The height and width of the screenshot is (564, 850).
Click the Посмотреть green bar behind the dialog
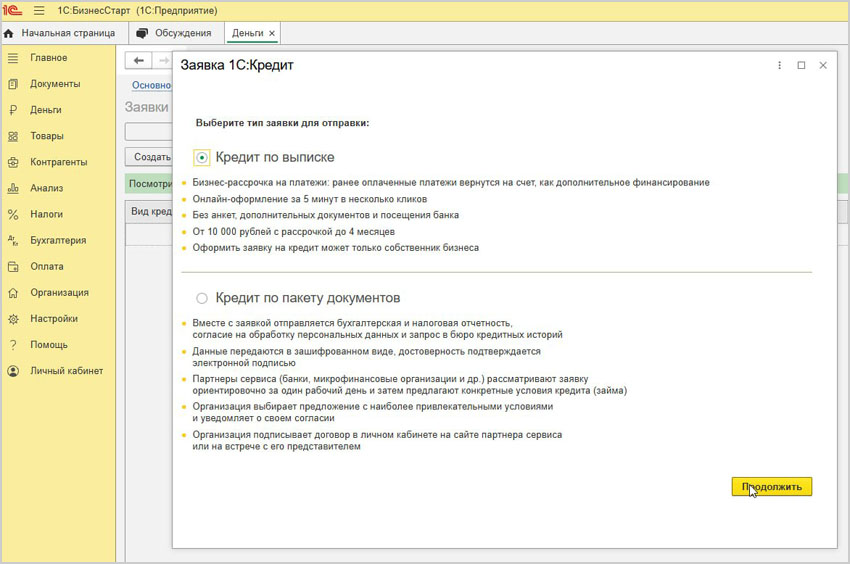tap(149, 184)
